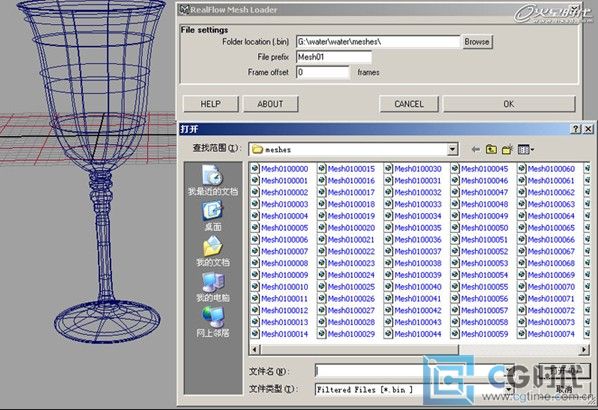598x410 pixels.
Task: Click the file list left scroll arrow
Action: click(x=254, y=349)
